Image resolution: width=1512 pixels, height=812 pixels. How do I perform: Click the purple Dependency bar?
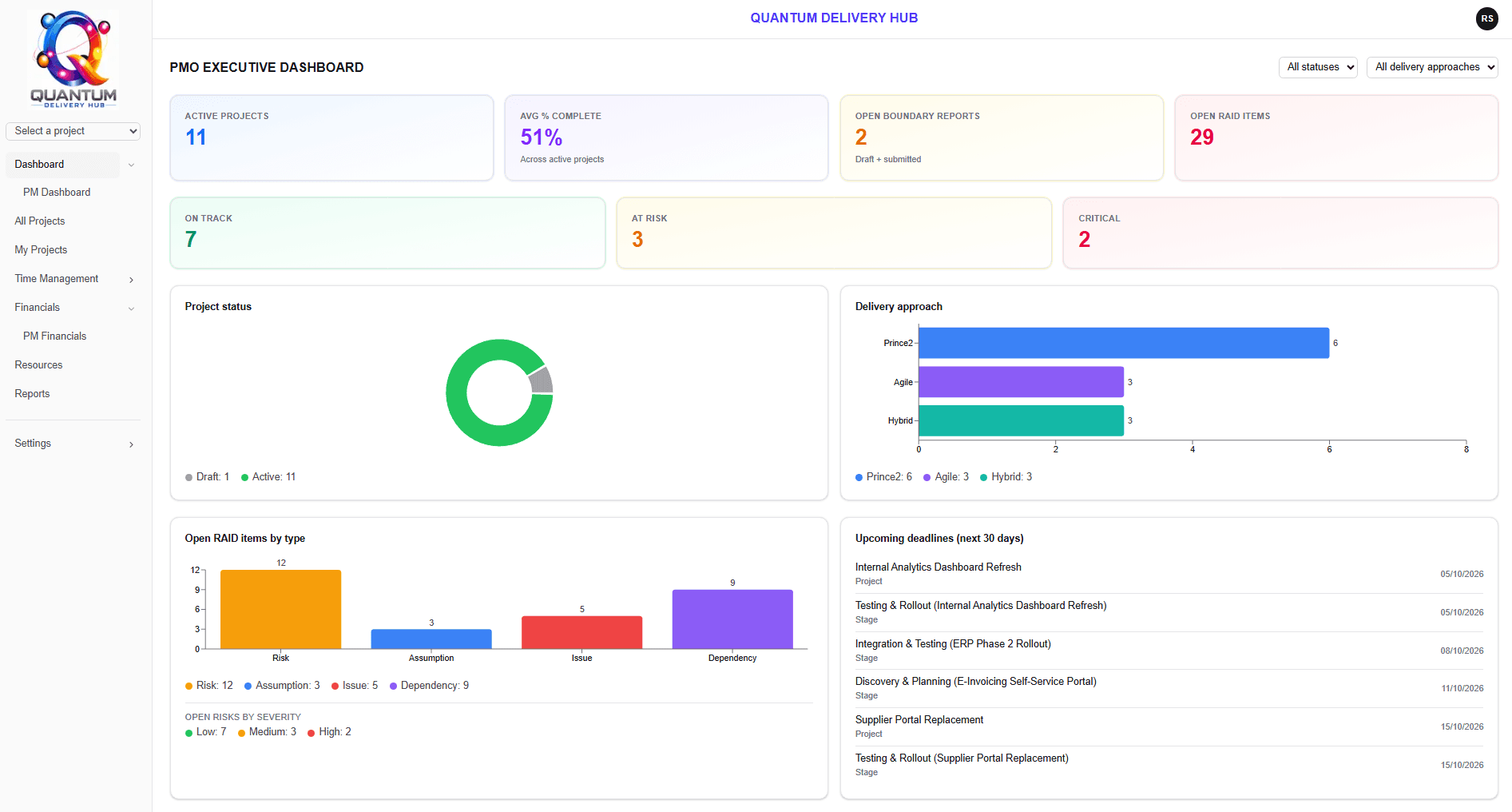pos(732,619)
